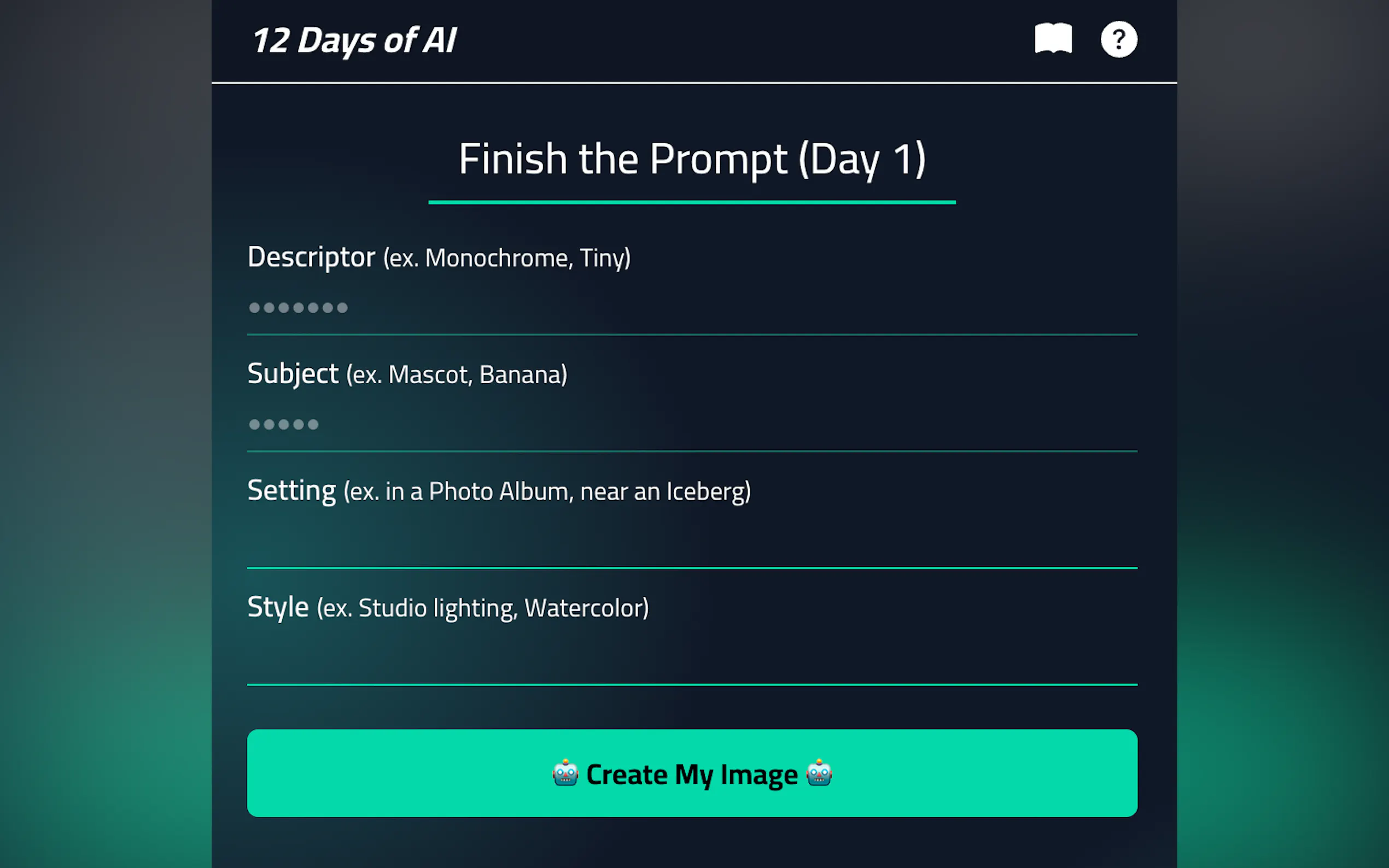This screenshot has width=1389, height=868.
Task: Click into the empty Style input field
Action: 691,658
